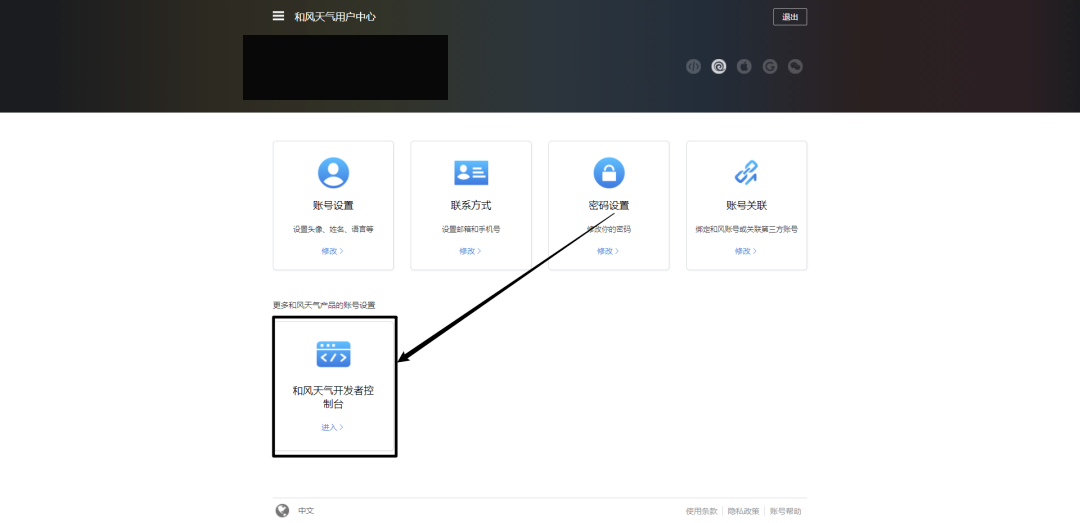1080x523 pixels.
Task: Click the 退出 logout button
Action: (x=789, y=17)
